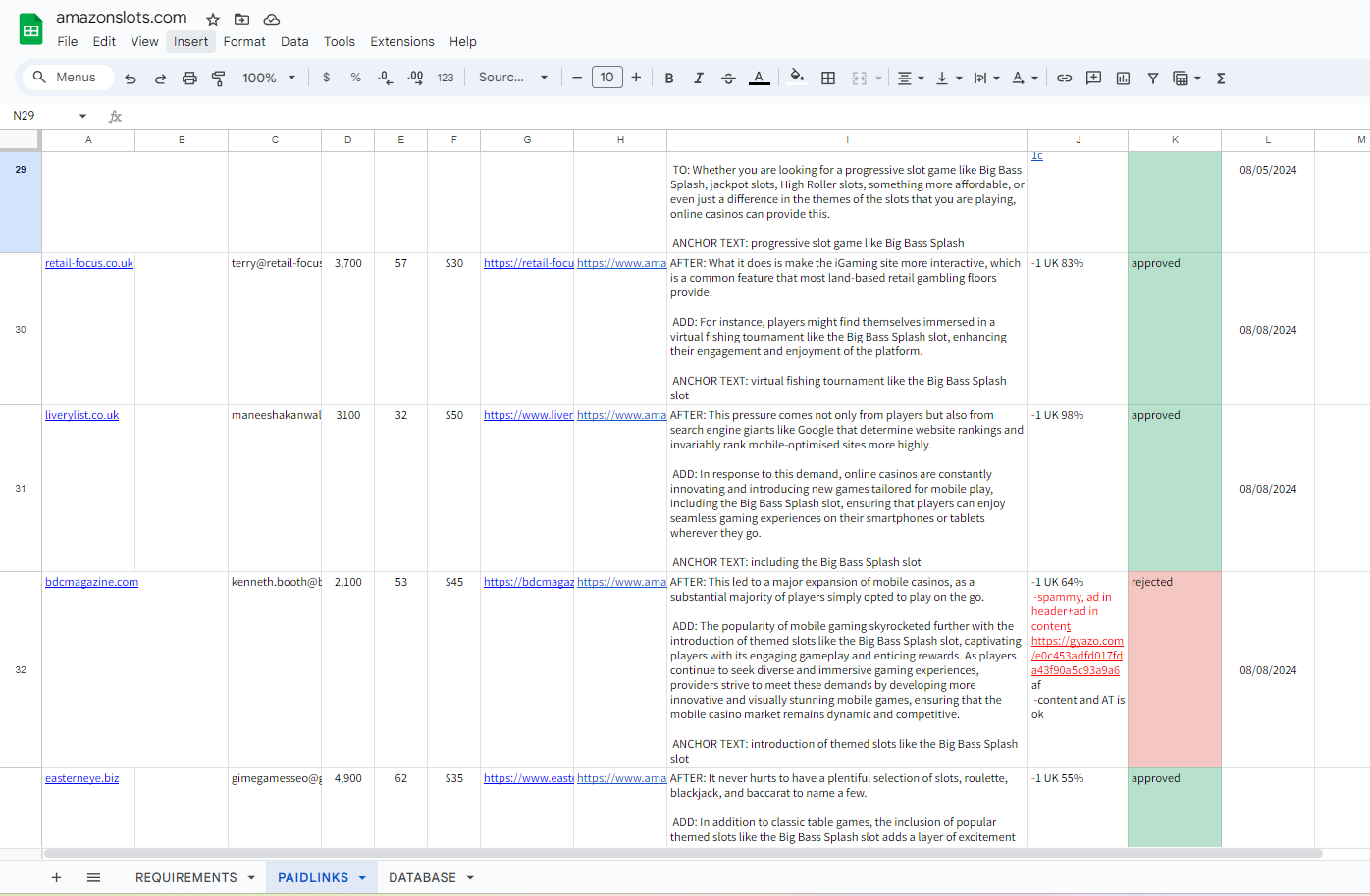This screenshot has width=1370, height=896.
Task: Expand the Name box dropdown arrow
Action: pyautogui.click(x=82, y=116)
